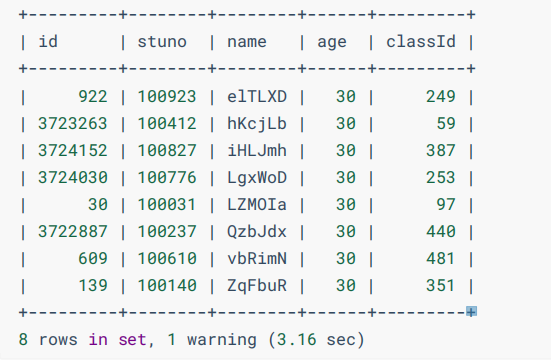Click stuno value 100237

pos(167,231)
